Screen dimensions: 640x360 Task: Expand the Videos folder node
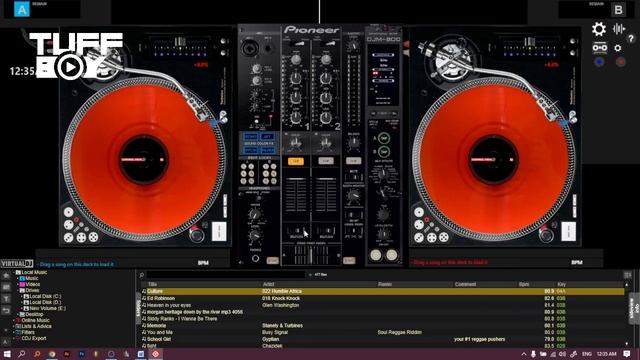[x=17, y=284]
